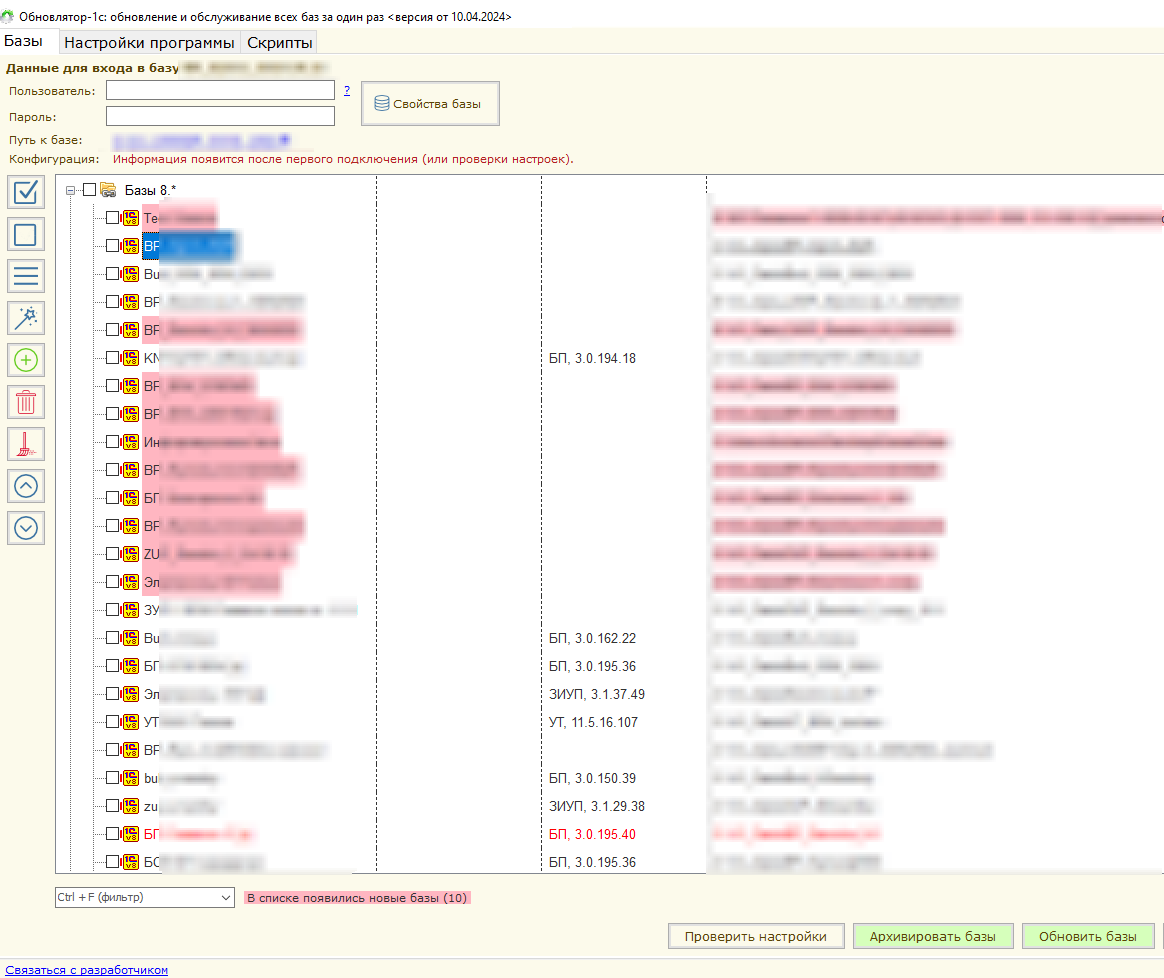Click the application icon in the title bar
Screen dimensions: 1164x978
(7, 16)
